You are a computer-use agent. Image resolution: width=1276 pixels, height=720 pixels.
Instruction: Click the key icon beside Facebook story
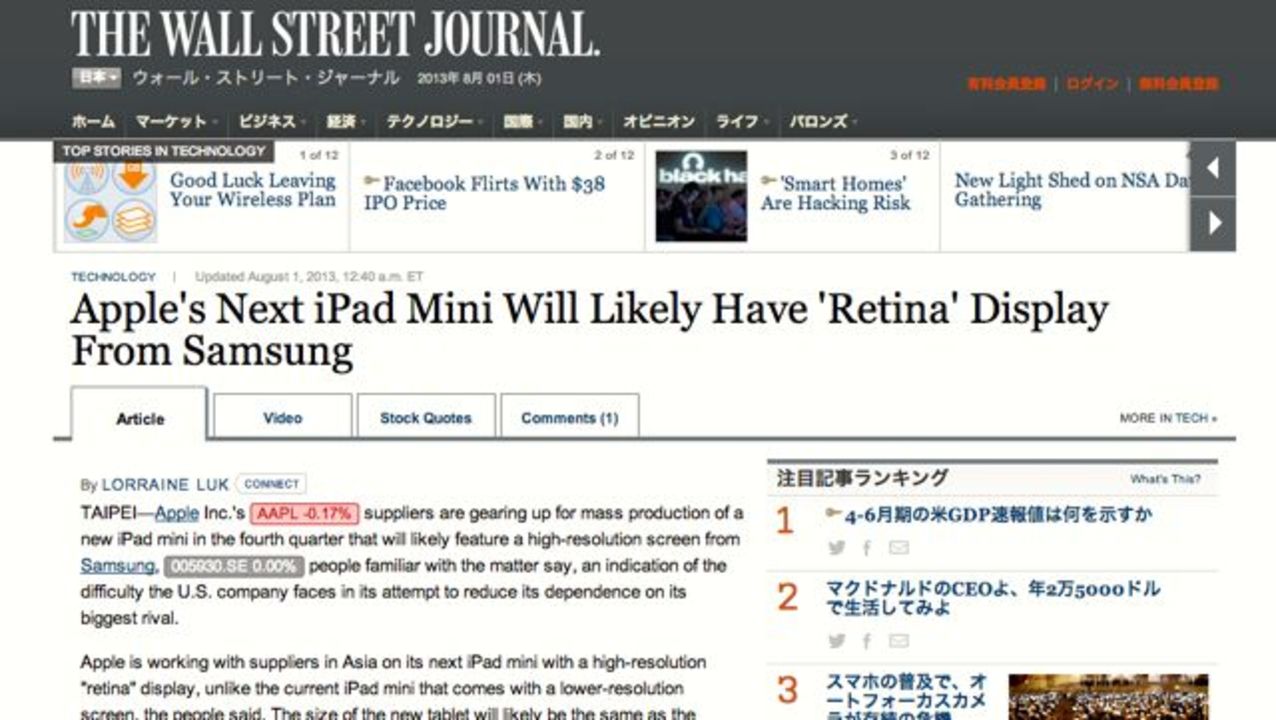point(372,181)
